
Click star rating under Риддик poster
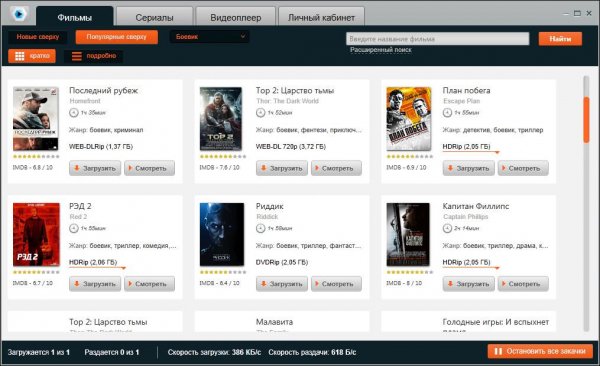coord(223,272)
